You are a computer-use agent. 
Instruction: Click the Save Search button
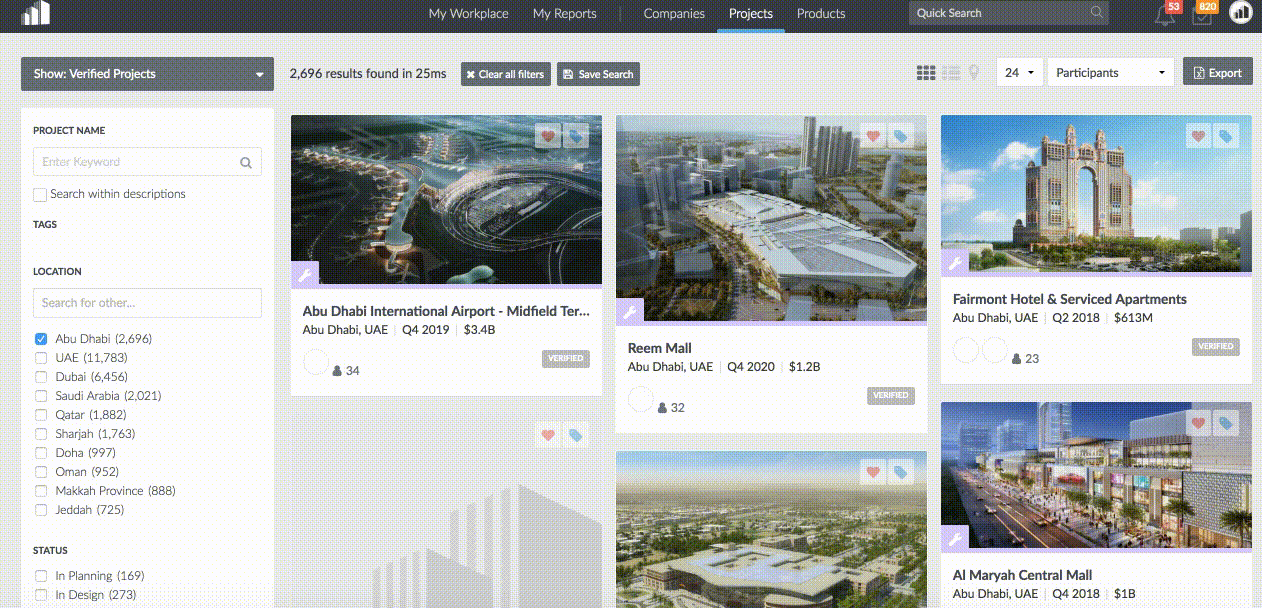click(598, 74)
